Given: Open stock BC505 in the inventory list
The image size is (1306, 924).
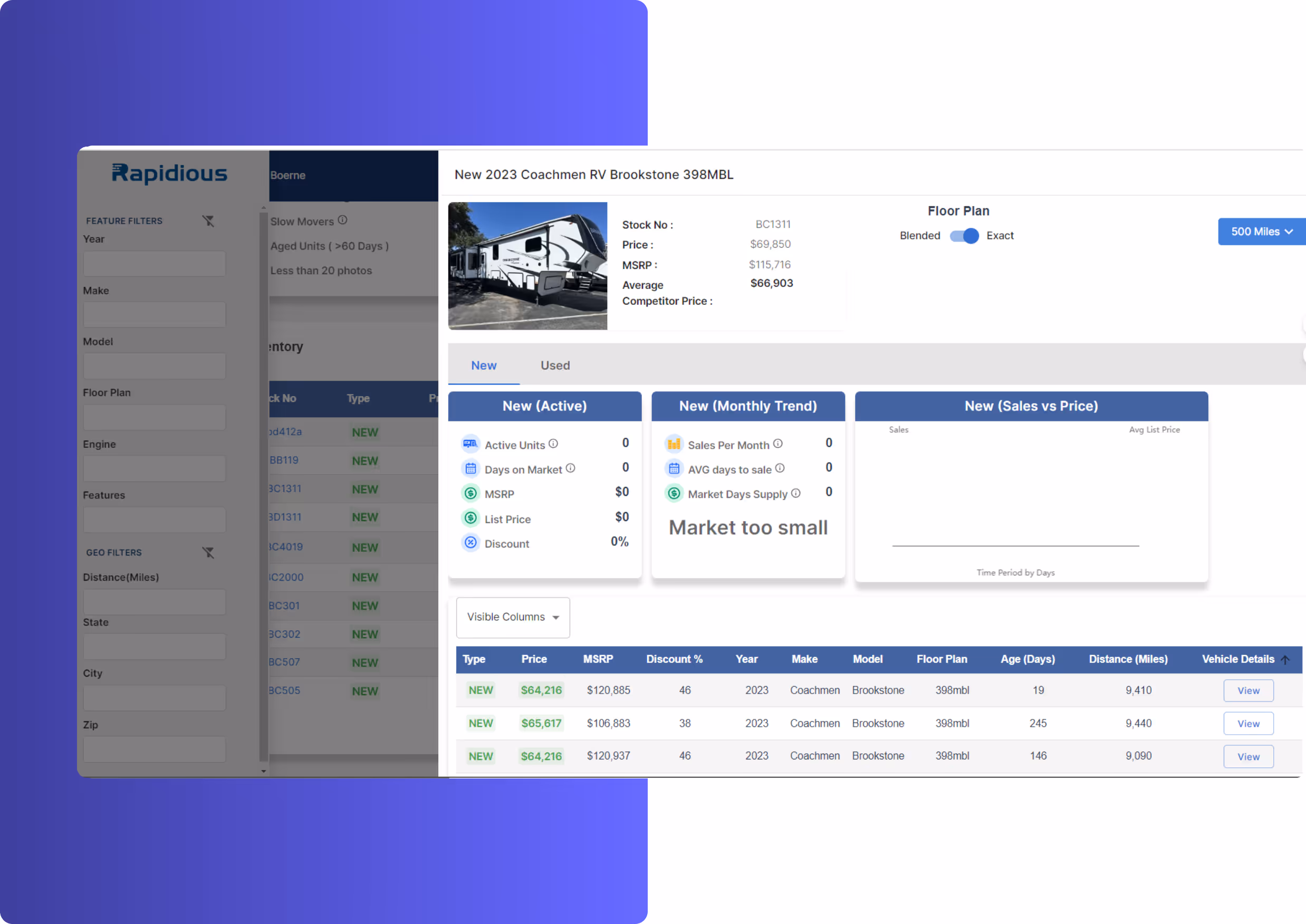Looking at the screenshot, I should pyautogui.click(x=284, y=690).
